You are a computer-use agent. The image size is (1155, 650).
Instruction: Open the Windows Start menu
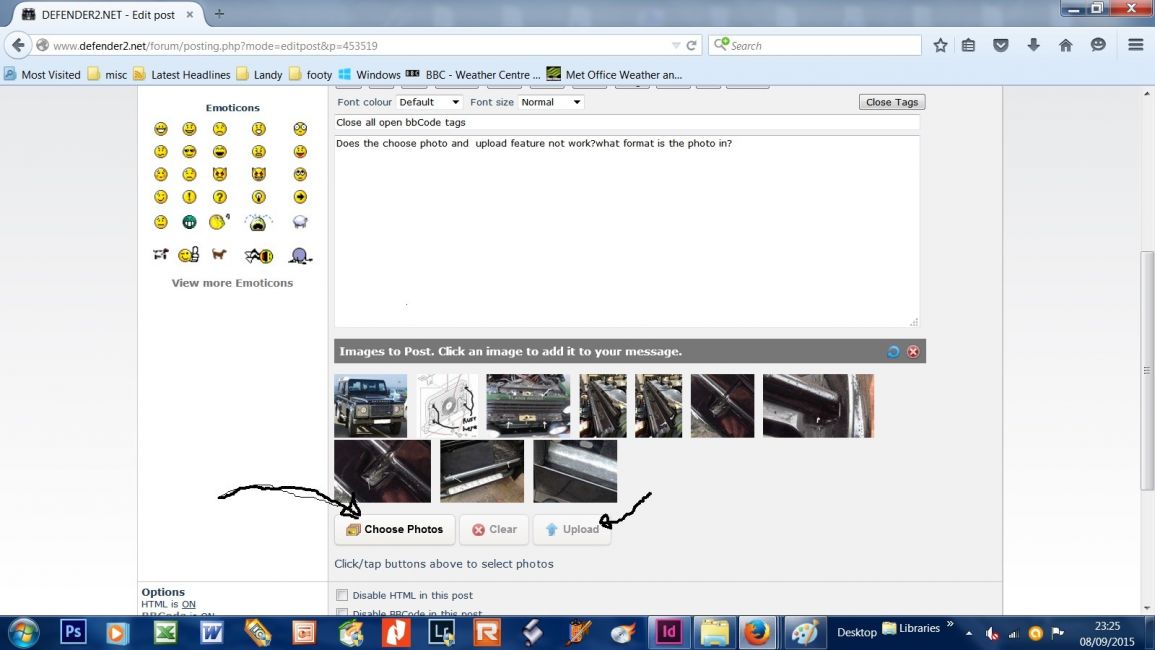pyautogui.click(x=23, y=632)
